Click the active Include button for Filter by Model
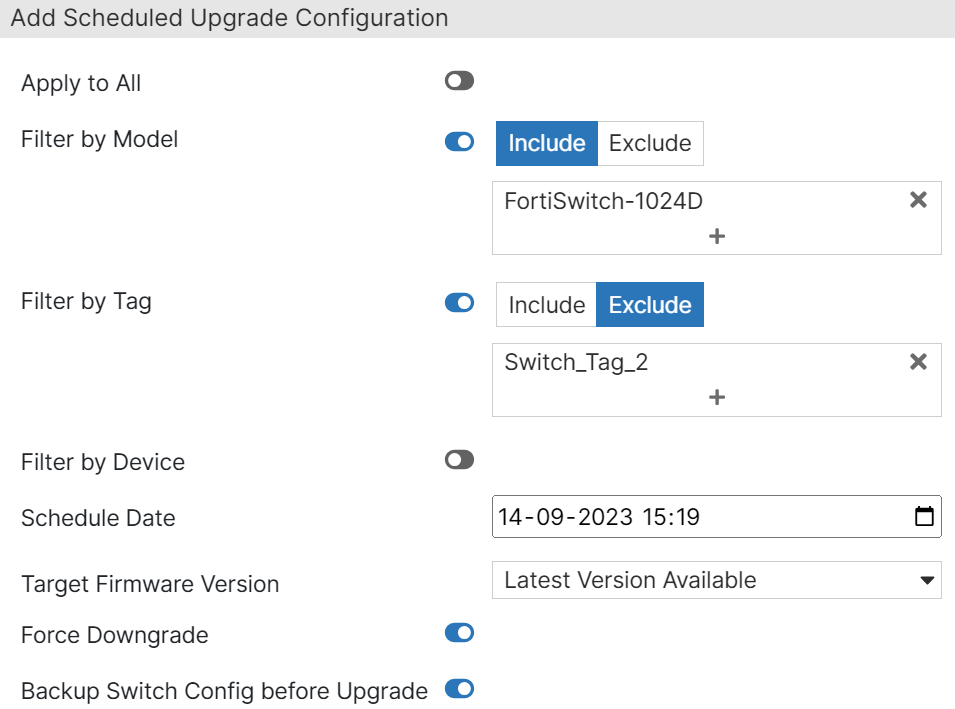 (x=546, y=143)
